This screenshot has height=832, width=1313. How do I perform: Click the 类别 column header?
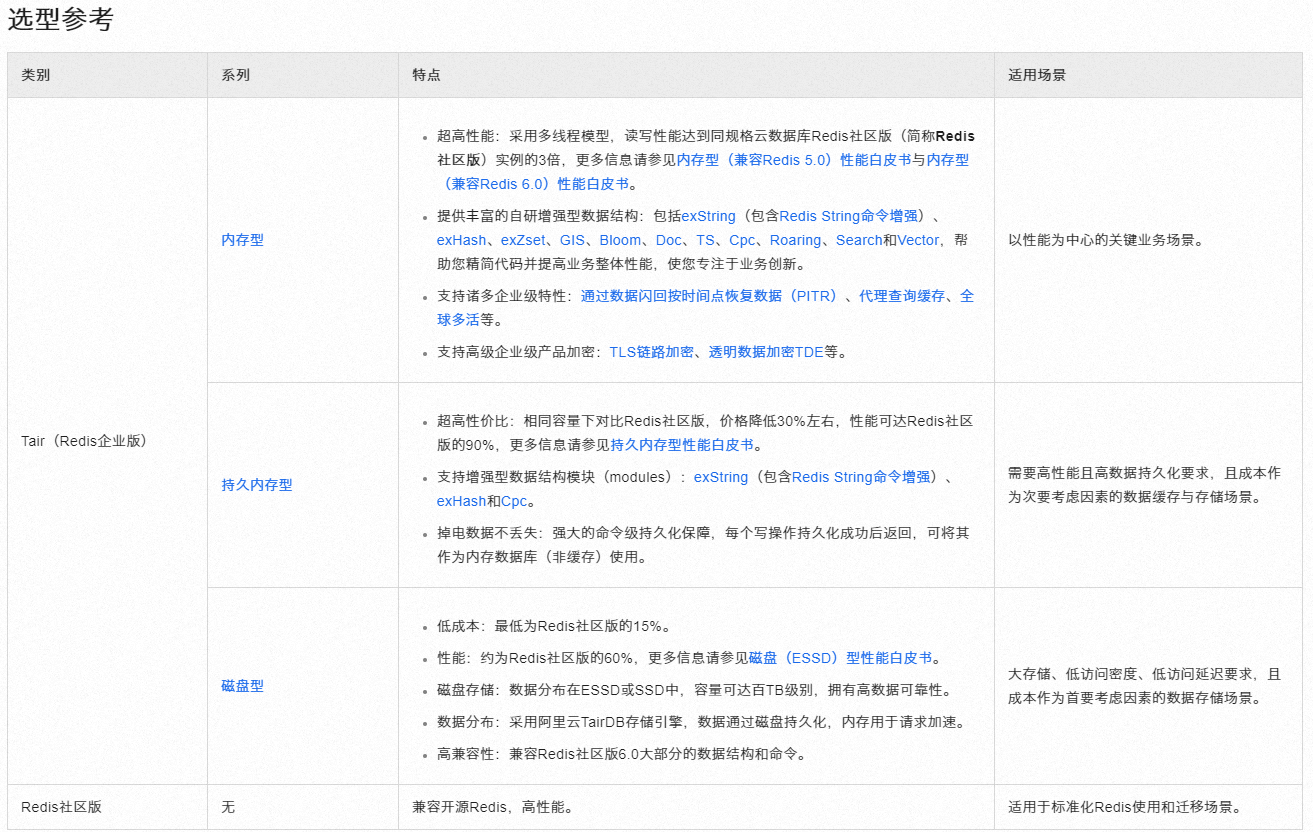point(36,75)
